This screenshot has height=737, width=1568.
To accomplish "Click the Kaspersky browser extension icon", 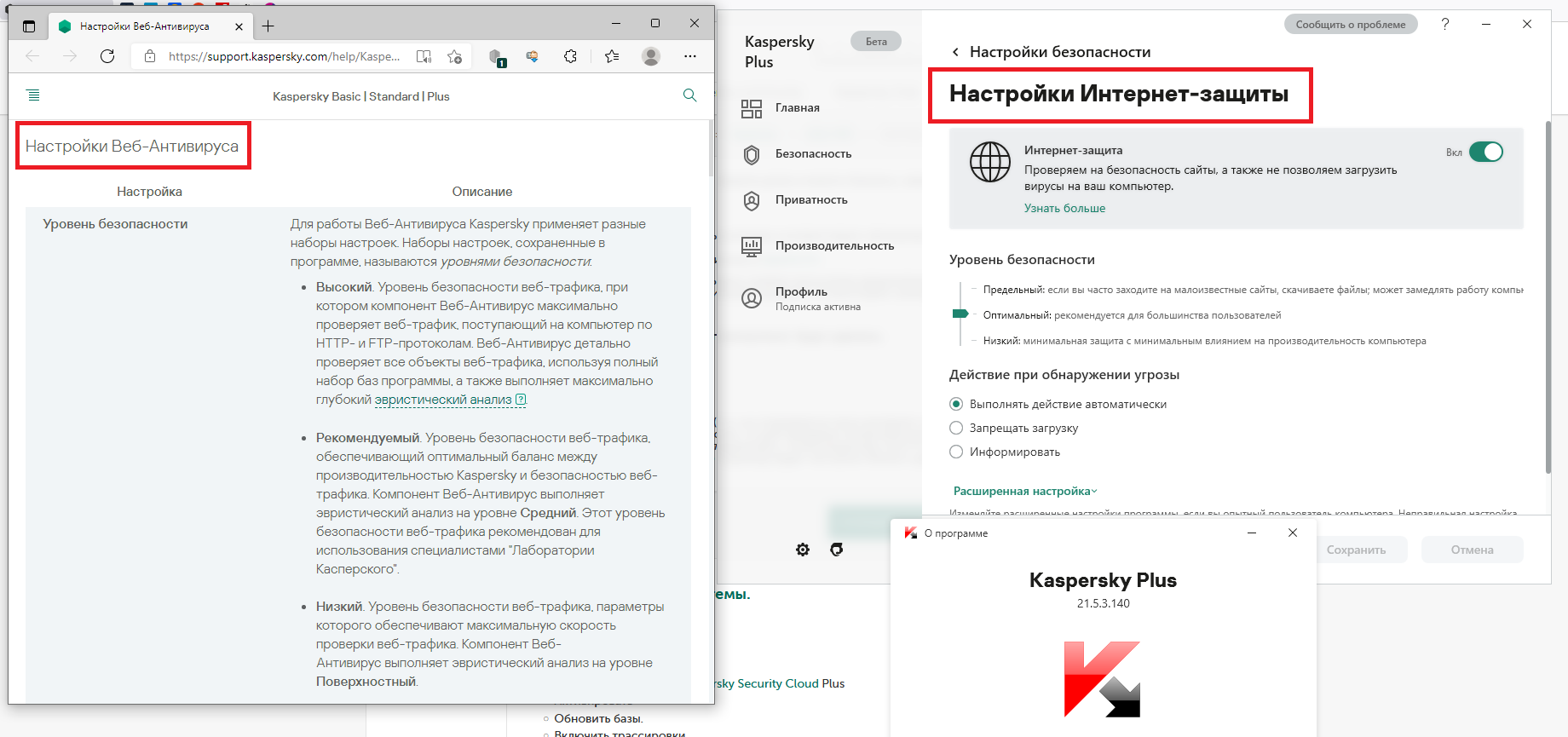I will pos(497,57).
